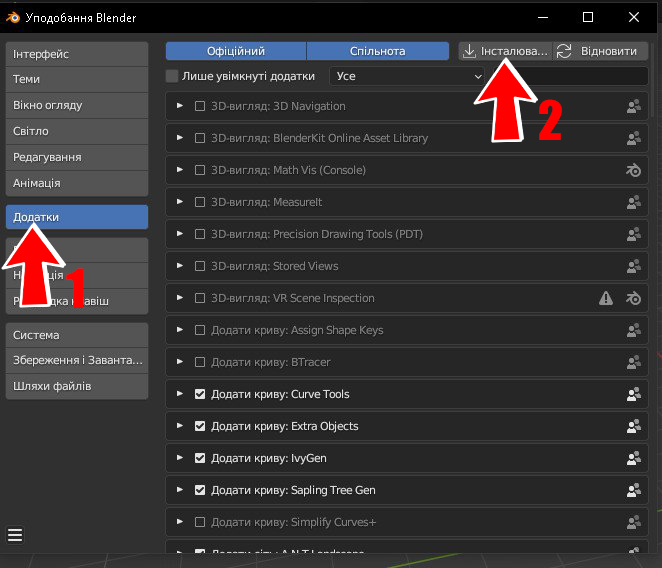Enable VR Scene Inspection checkbox

[x=200, y=298]
